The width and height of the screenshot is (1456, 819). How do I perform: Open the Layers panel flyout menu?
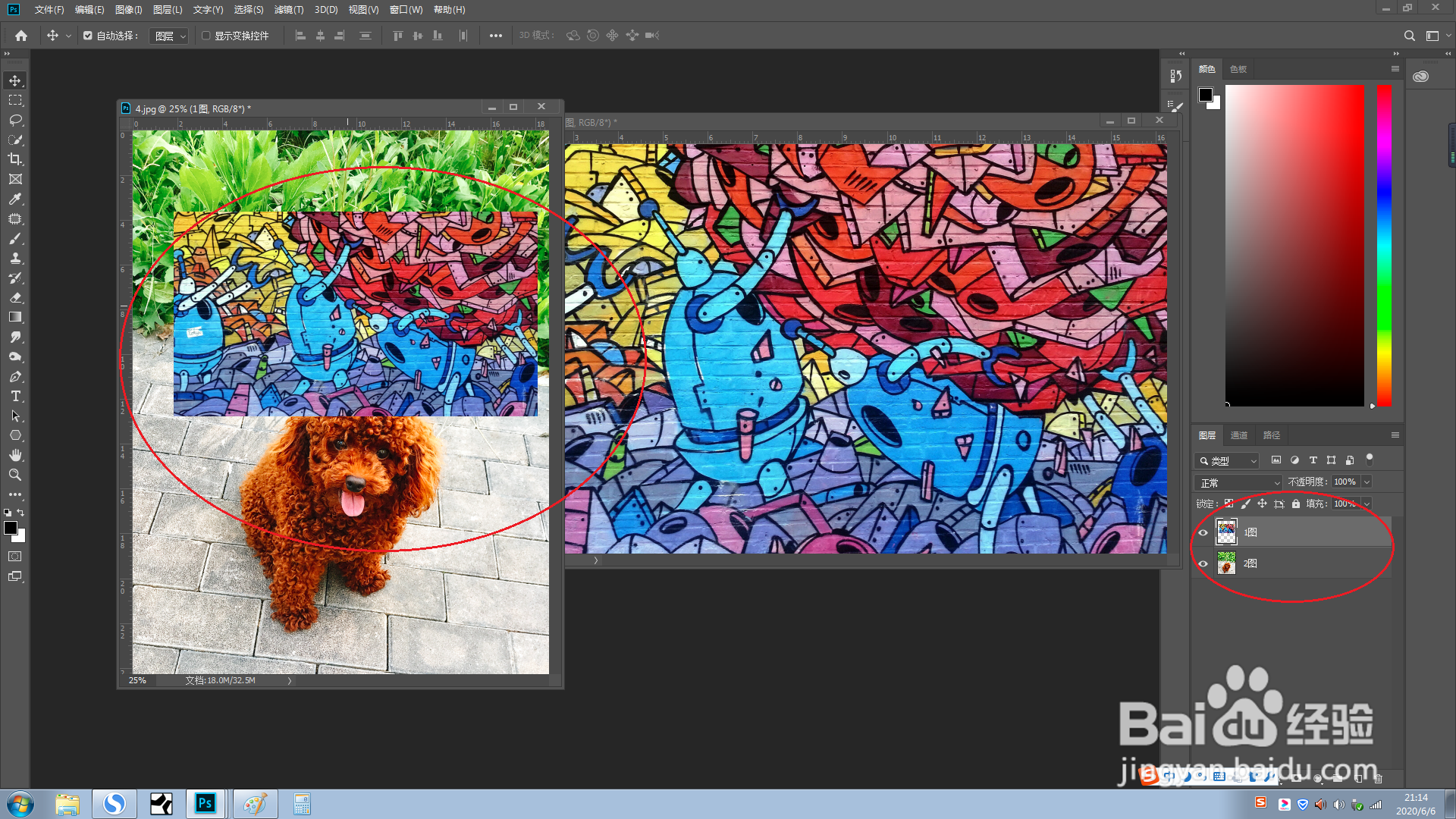click(1395, 435)
